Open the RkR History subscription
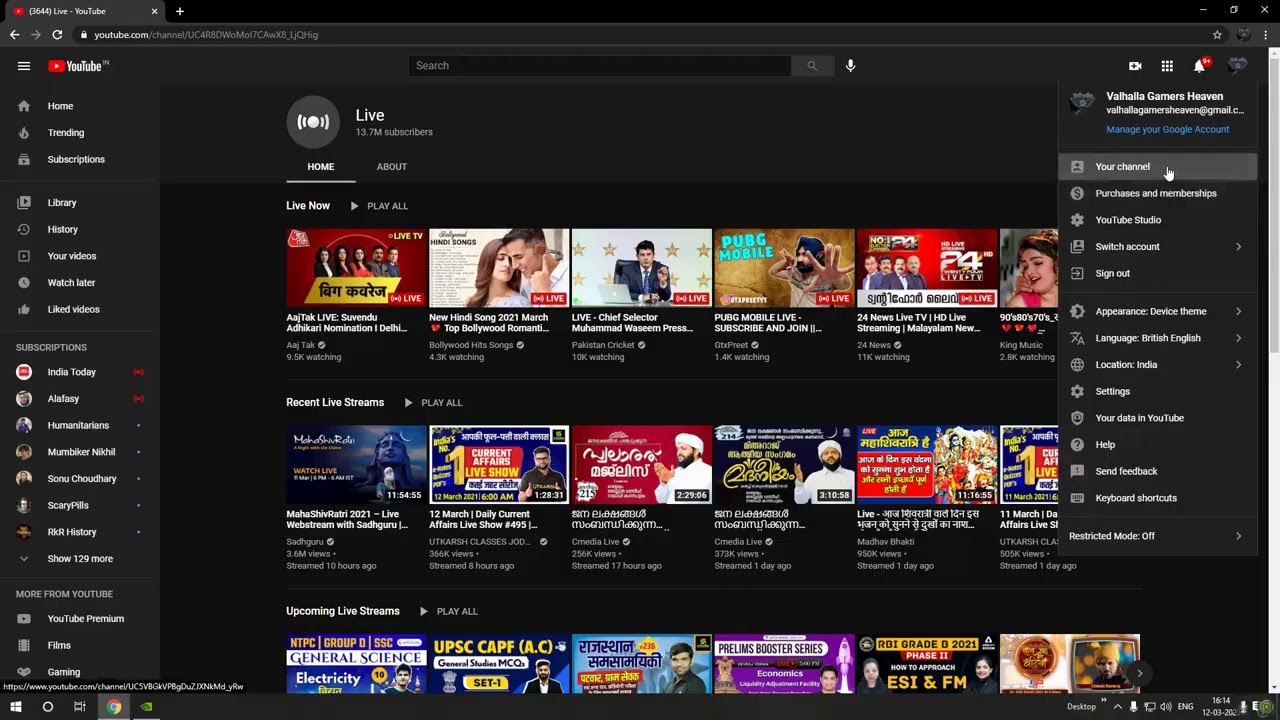Image resolution: width=1280 pixels, height=720 pixels. pos(80,532)
